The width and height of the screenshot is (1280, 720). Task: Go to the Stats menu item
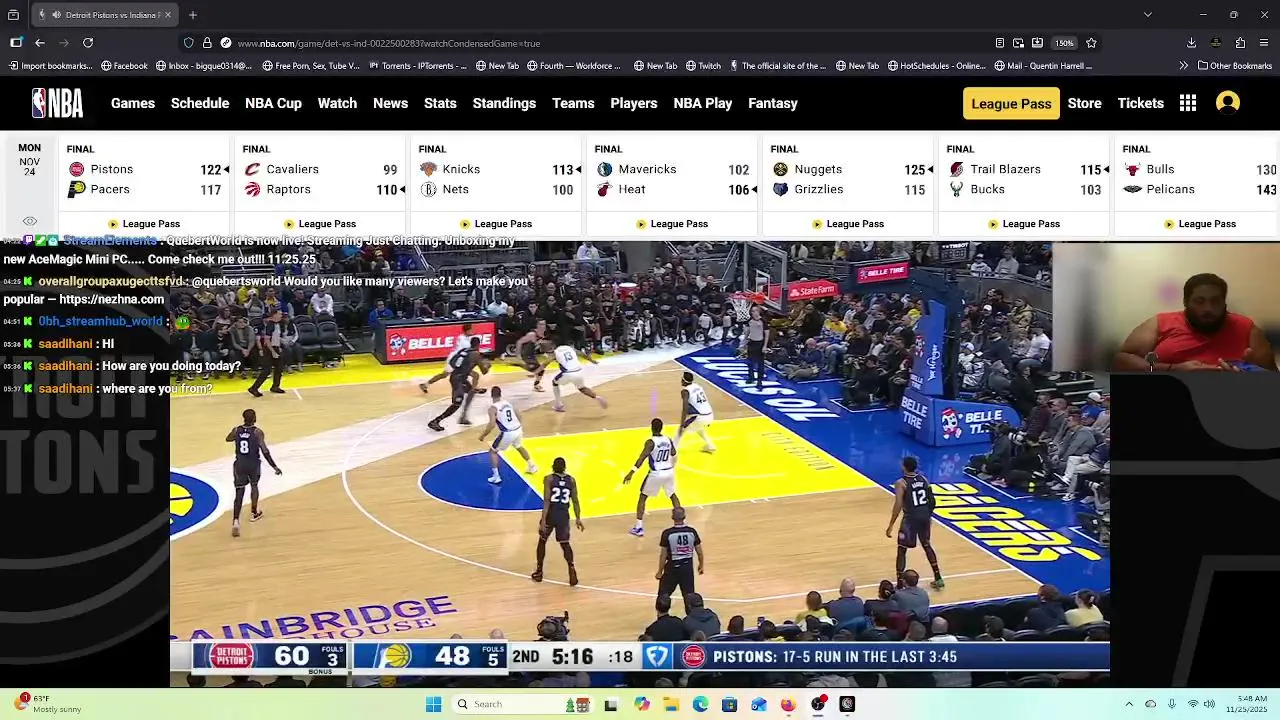[440, 103]
